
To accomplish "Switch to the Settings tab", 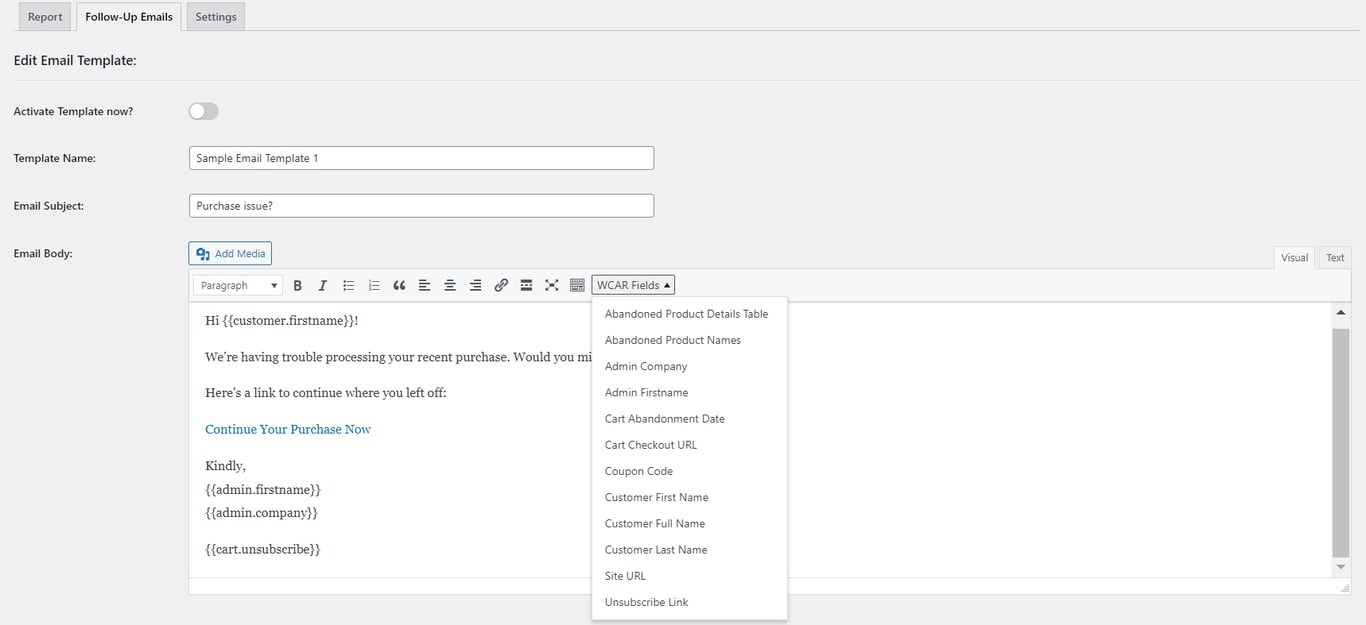I will coord(215,16).
